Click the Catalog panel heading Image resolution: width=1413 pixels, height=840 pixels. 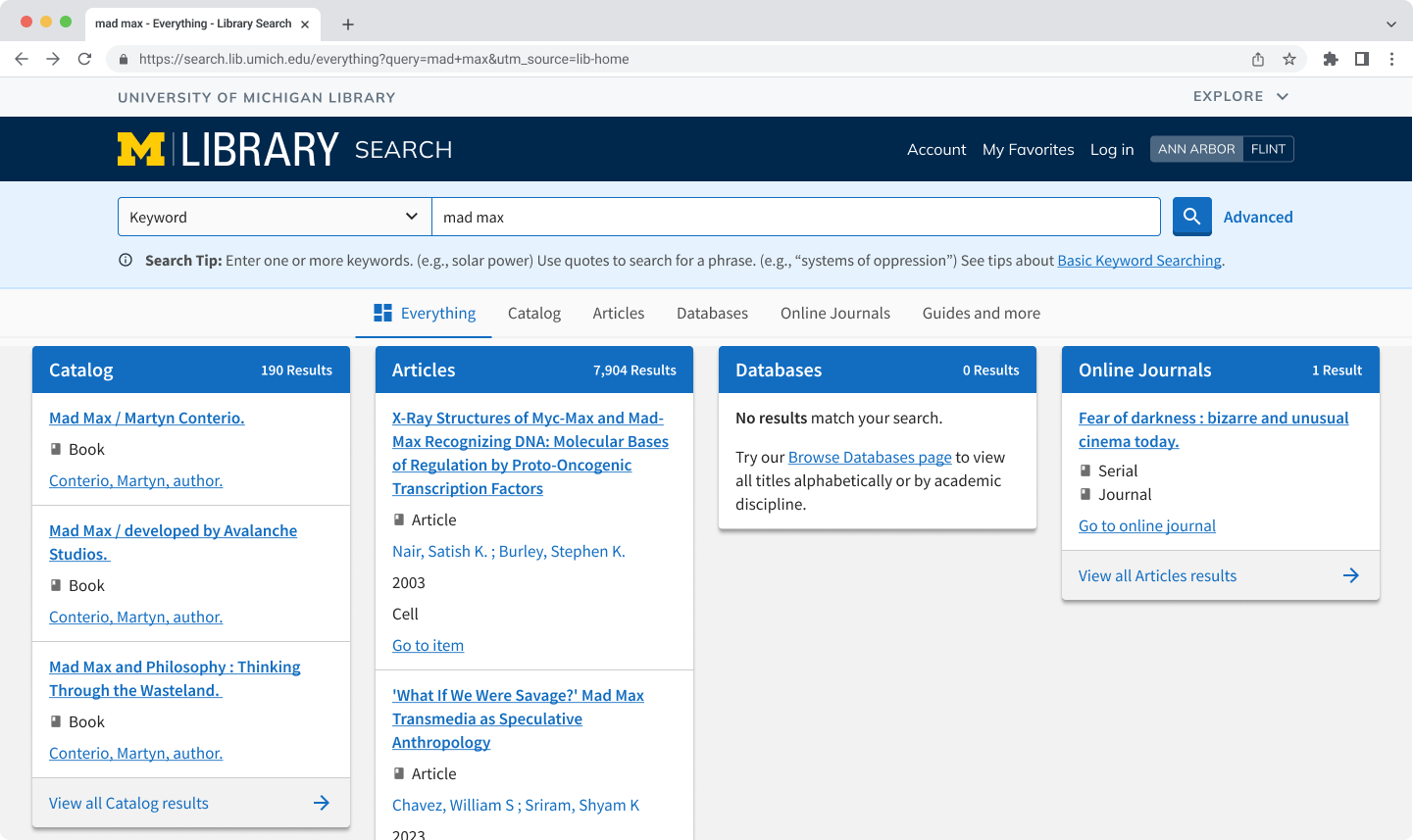pos(81,370)
